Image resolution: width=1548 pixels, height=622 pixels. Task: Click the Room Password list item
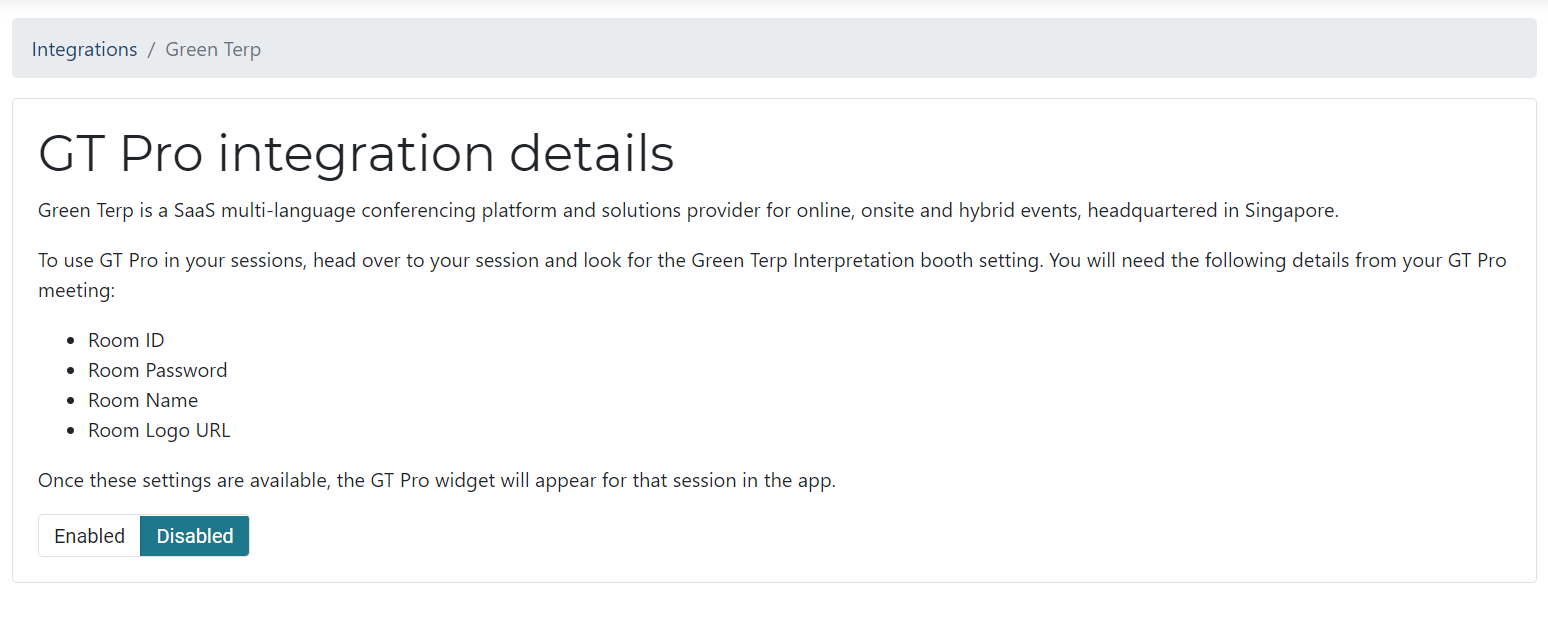click(157, 370)
